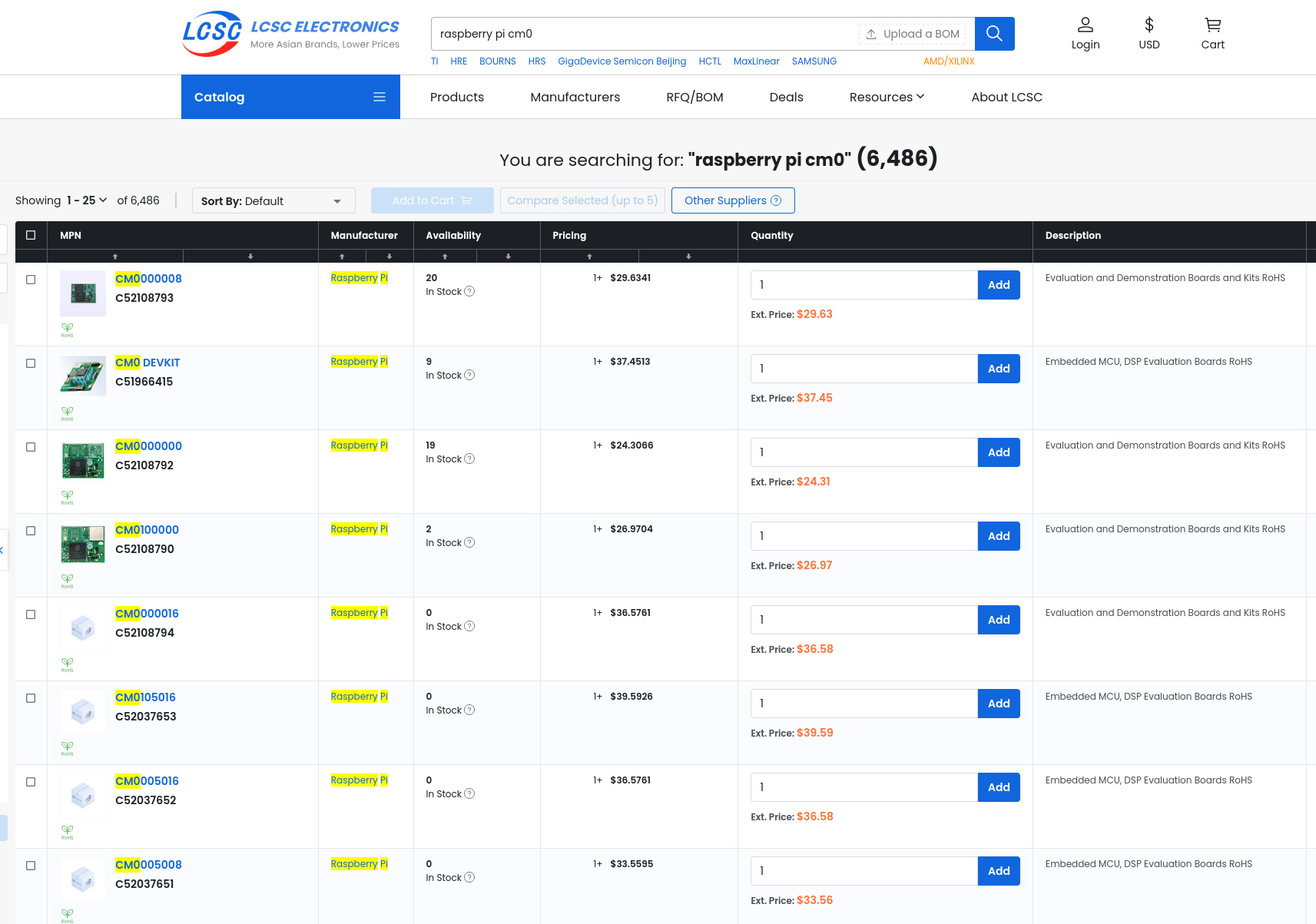Click the Catalog hamburger menu icon

(380, 97)
